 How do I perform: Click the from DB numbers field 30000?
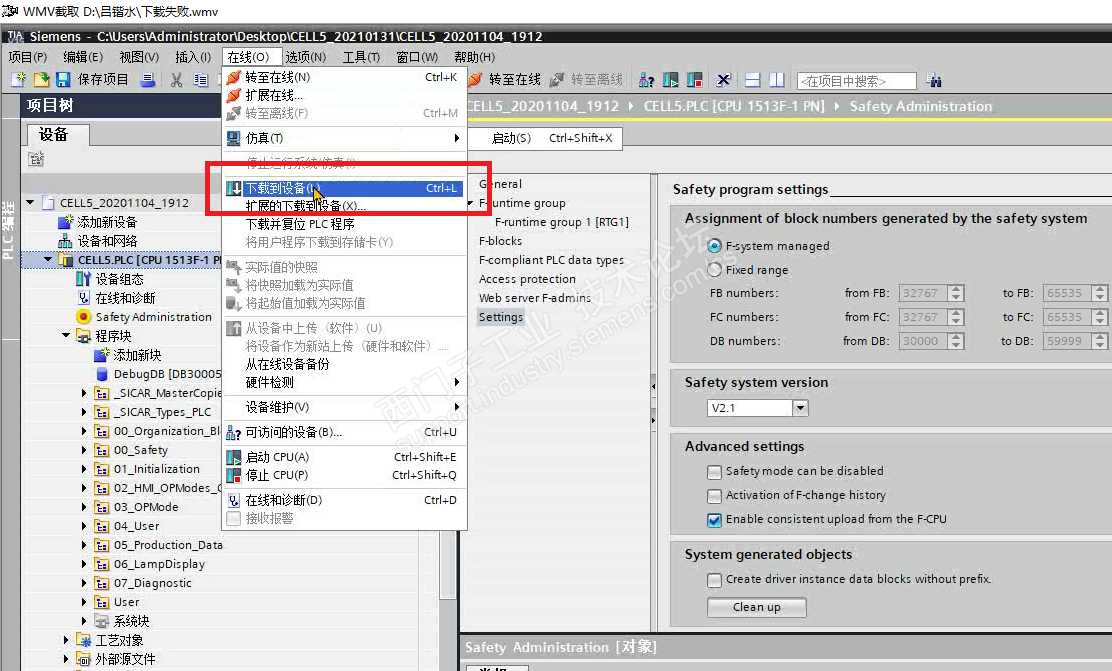[923, 341]
